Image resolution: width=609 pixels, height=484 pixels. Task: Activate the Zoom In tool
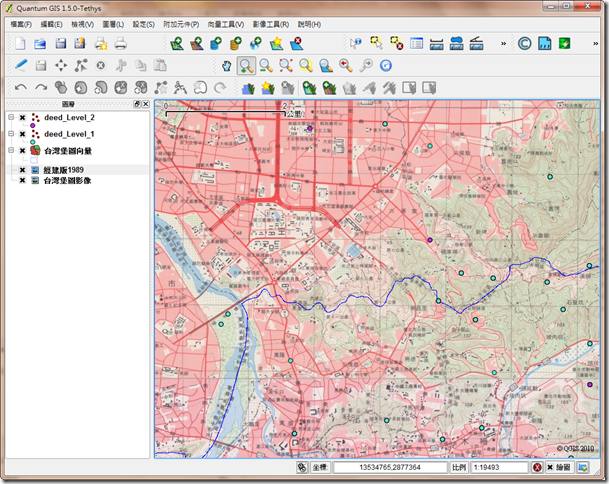point(246,66)
